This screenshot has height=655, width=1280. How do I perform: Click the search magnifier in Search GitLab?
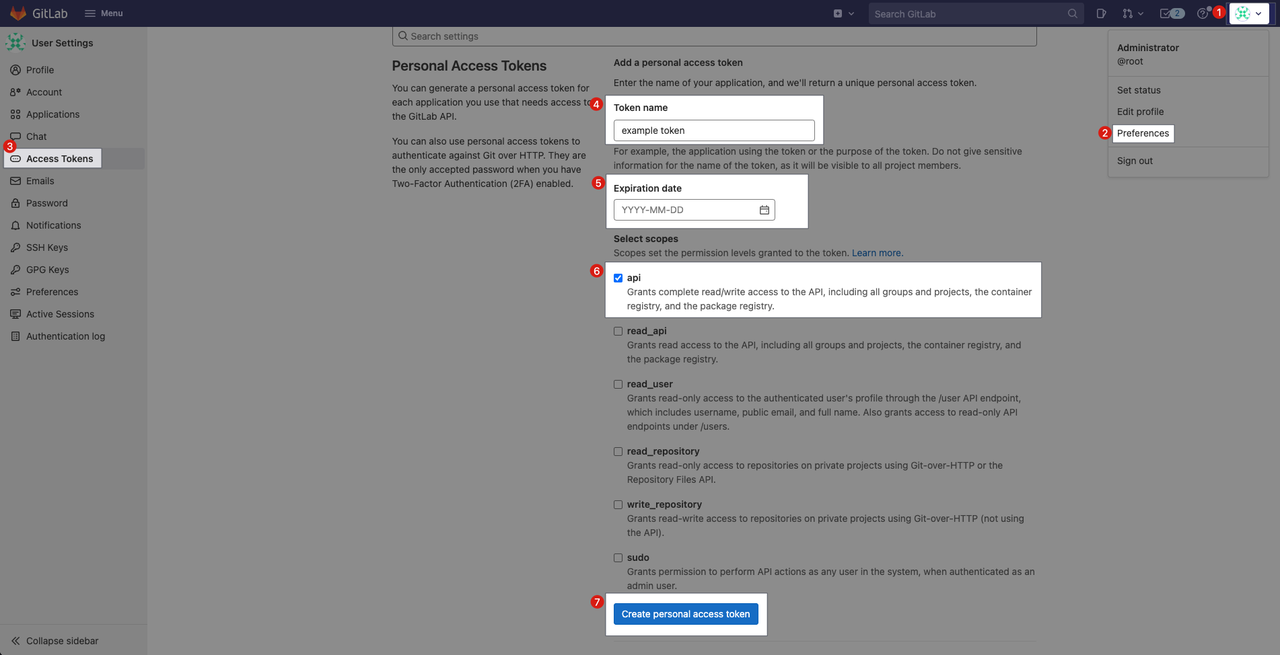click(x=1072, y=14)
